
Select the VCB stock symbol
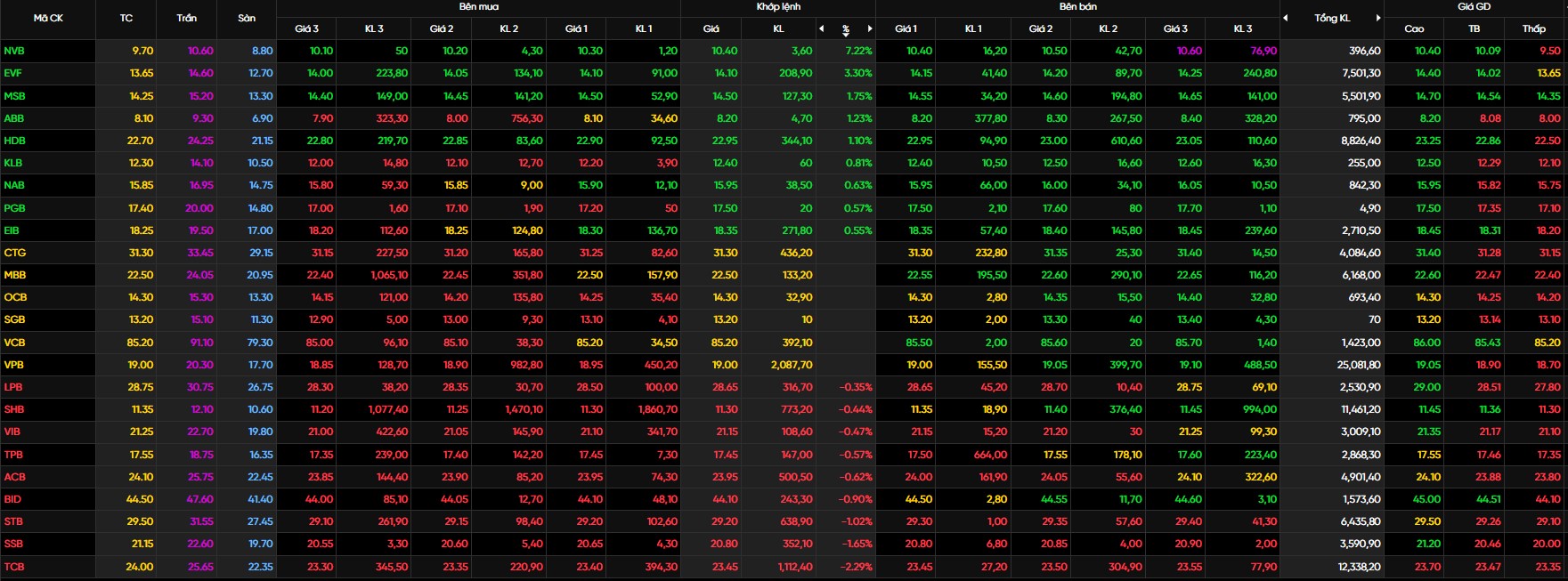(x=14, y=343)
